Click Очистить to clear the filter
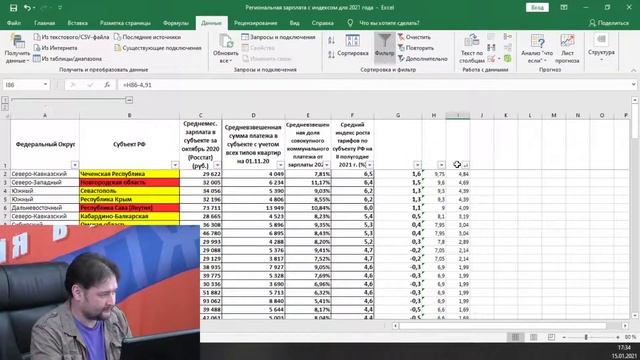The image size is (640, 360). pyautogui.click(x=414, y=37)
